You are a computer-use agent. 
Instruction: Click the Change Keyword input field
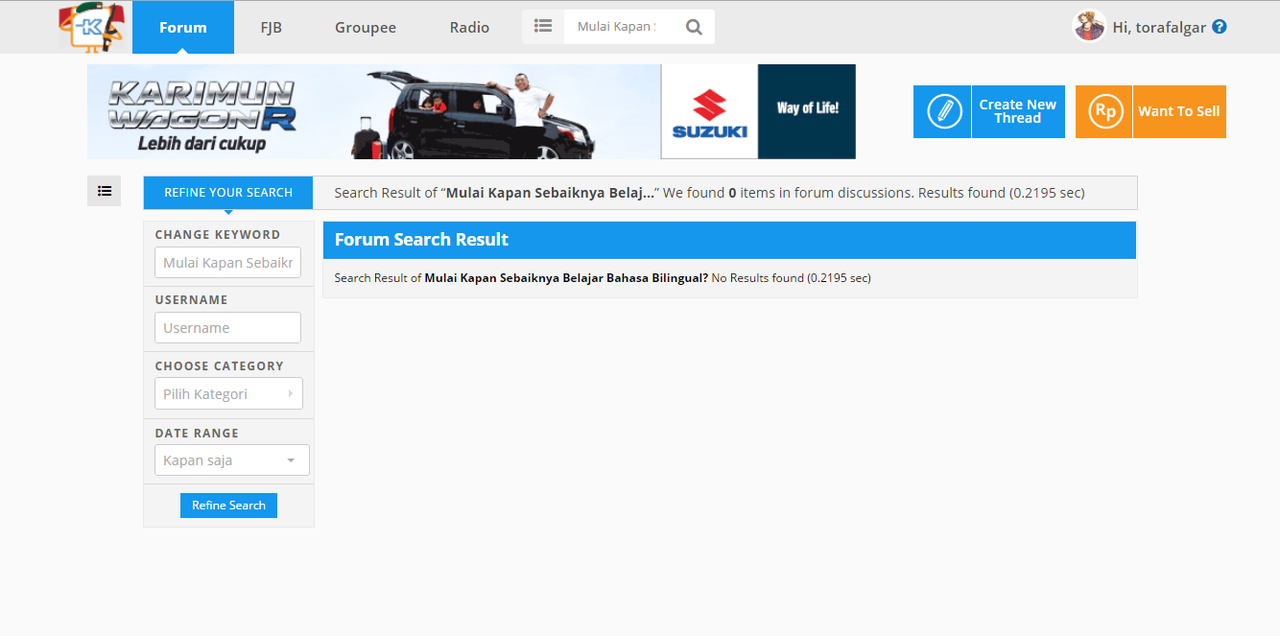click(x=228, y=262)
